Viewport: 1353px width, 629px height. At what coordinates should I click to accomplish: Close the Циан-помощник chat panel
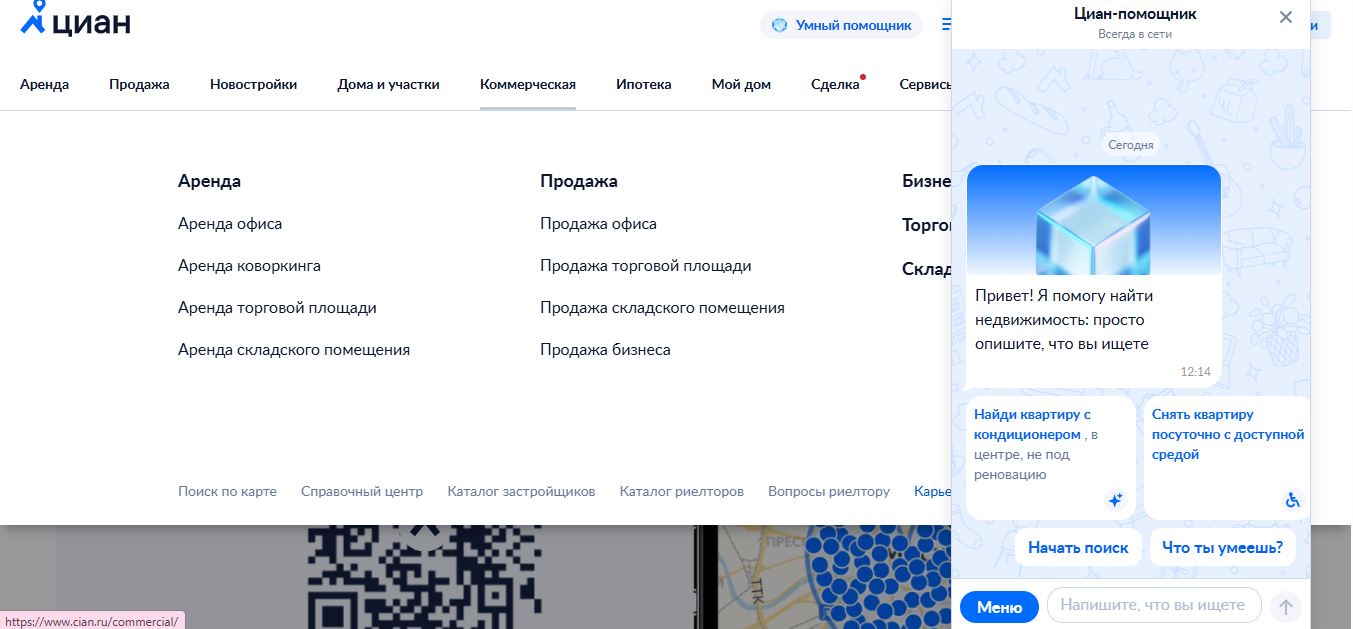[x=1286, y=17]
